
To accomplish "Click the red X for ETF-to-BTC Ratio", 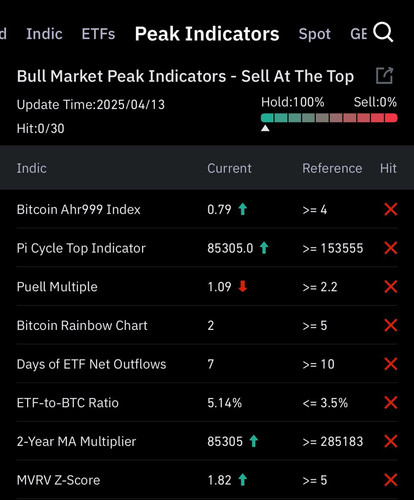I will pos(391,403).
